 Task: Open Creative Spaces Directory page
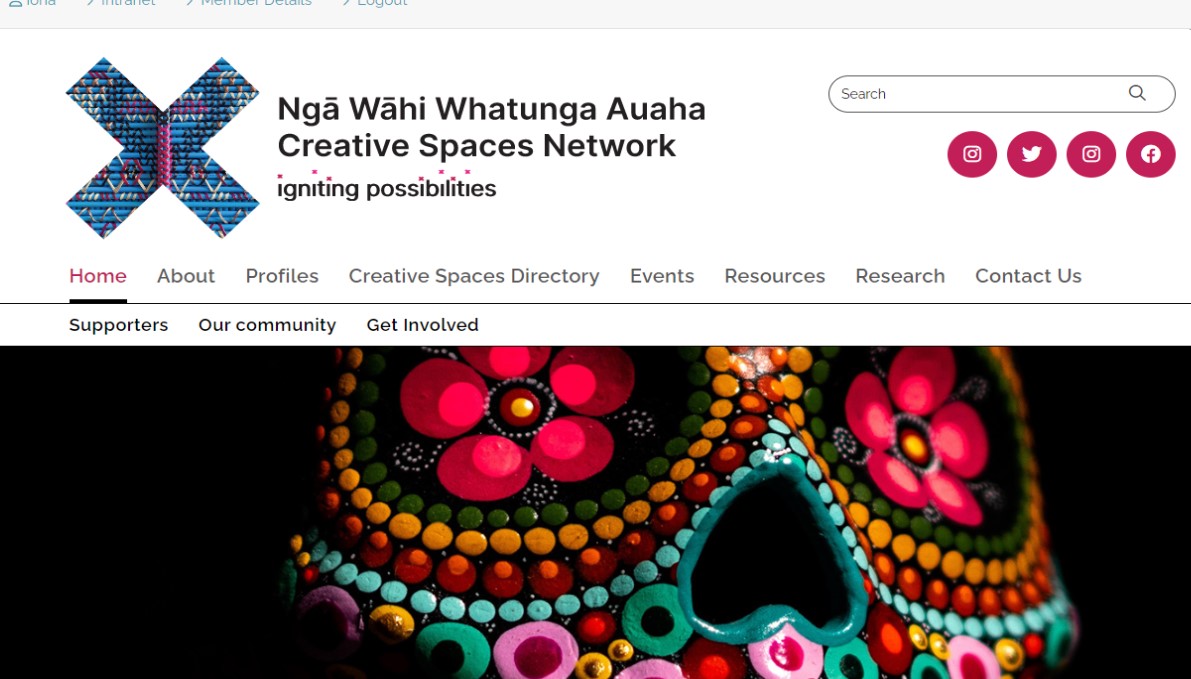[474, 276]
